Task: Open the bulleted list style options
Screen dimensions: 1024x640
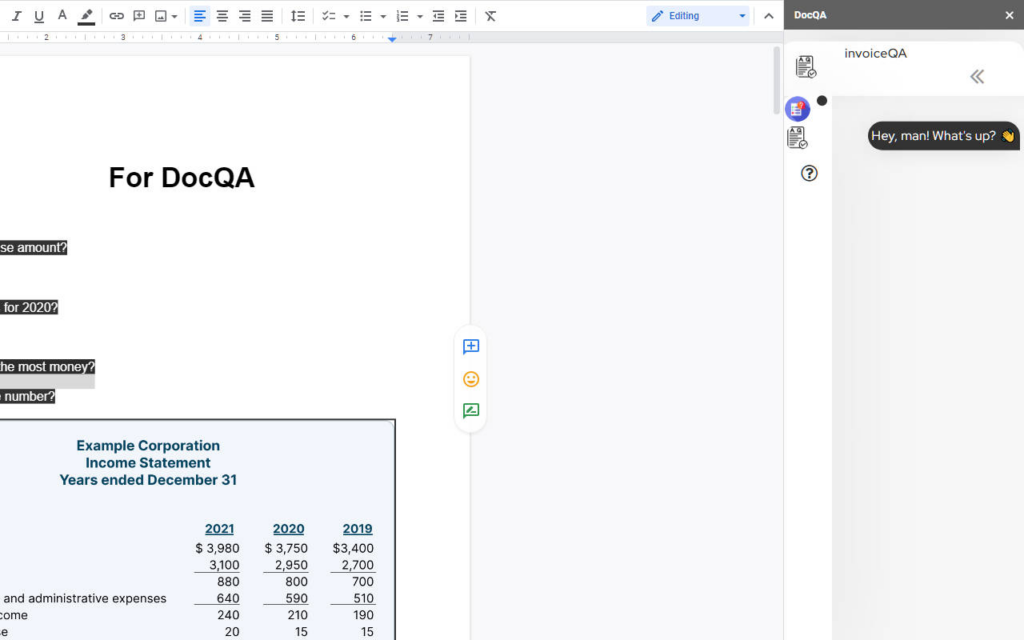Action: click(x=383, y=15)
